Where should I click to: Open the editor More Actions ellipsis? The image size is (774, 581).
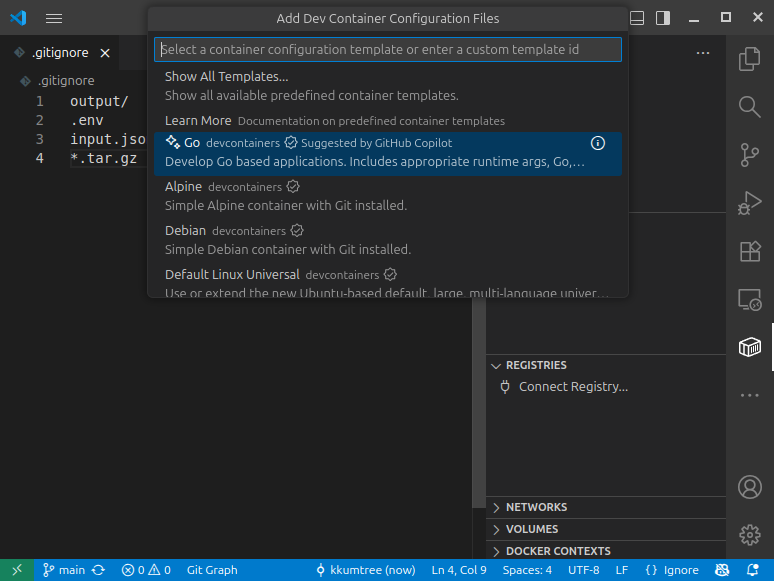click(702, 53)
